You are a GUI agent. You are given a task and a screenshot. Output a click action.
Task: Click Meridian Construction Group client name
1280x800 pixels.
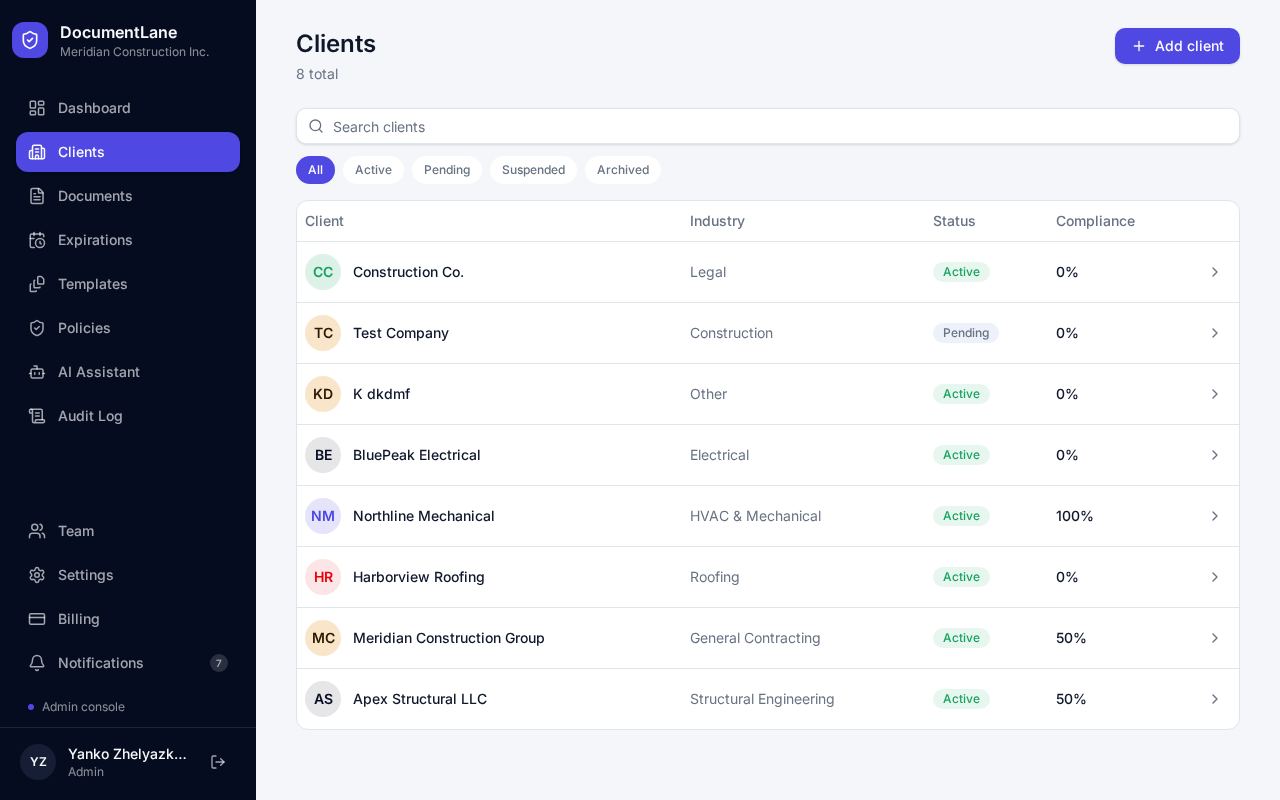(449, 638)
